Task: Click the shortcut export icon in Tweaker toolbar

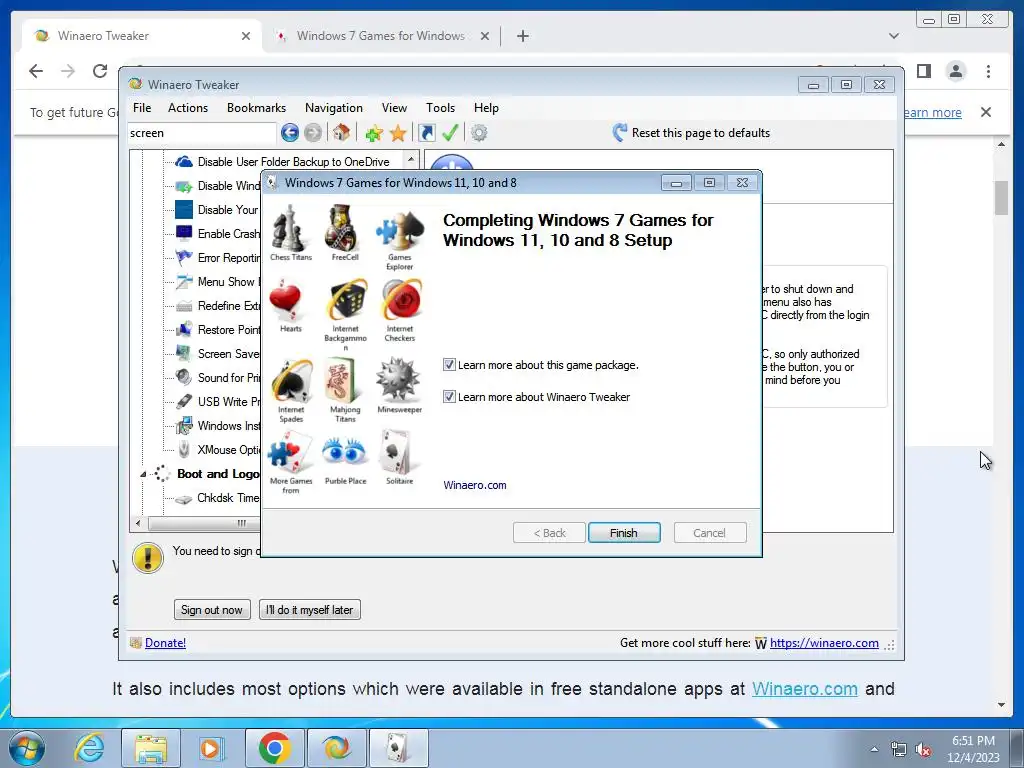Action: click(426, 133)
